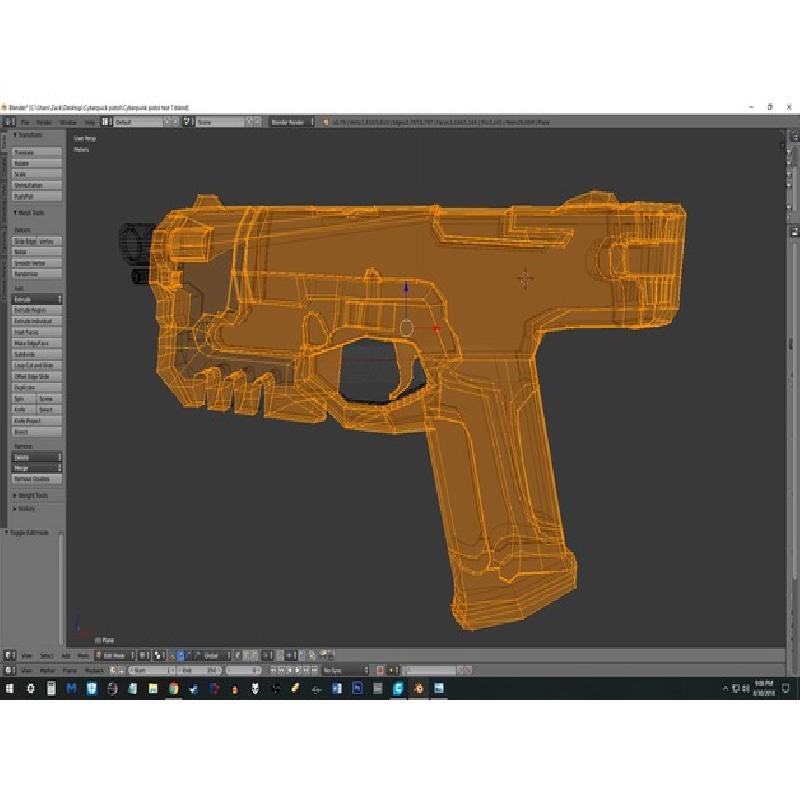Open Photoshop from taskbar
Viewport: 800px width, 800px height.
[357, 689]
